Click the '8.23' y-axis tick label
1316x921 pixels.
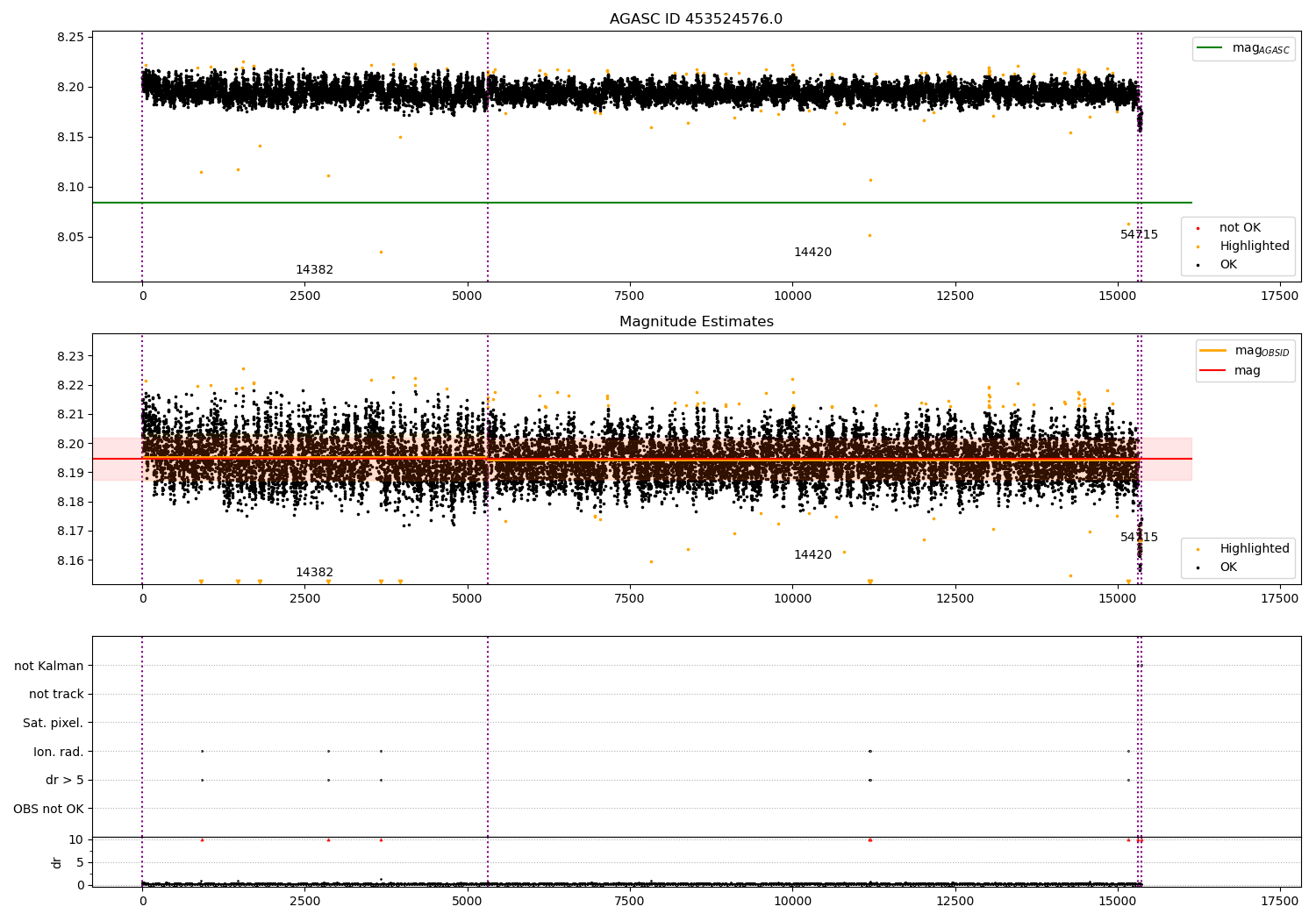point(70,357)
